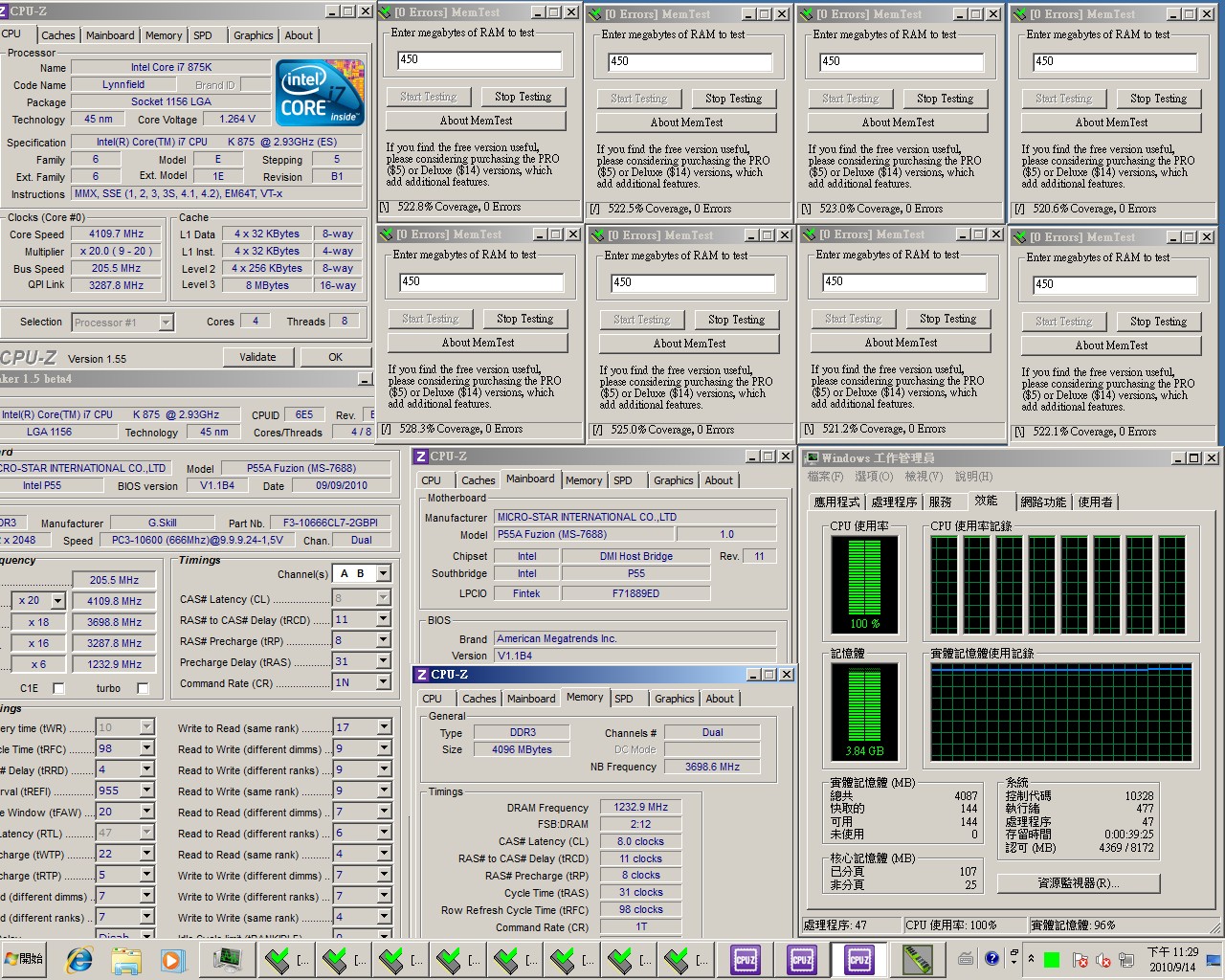
Task: Open Graphics tab in CPU-Z Mainboard window
Action: click(674, 480)
